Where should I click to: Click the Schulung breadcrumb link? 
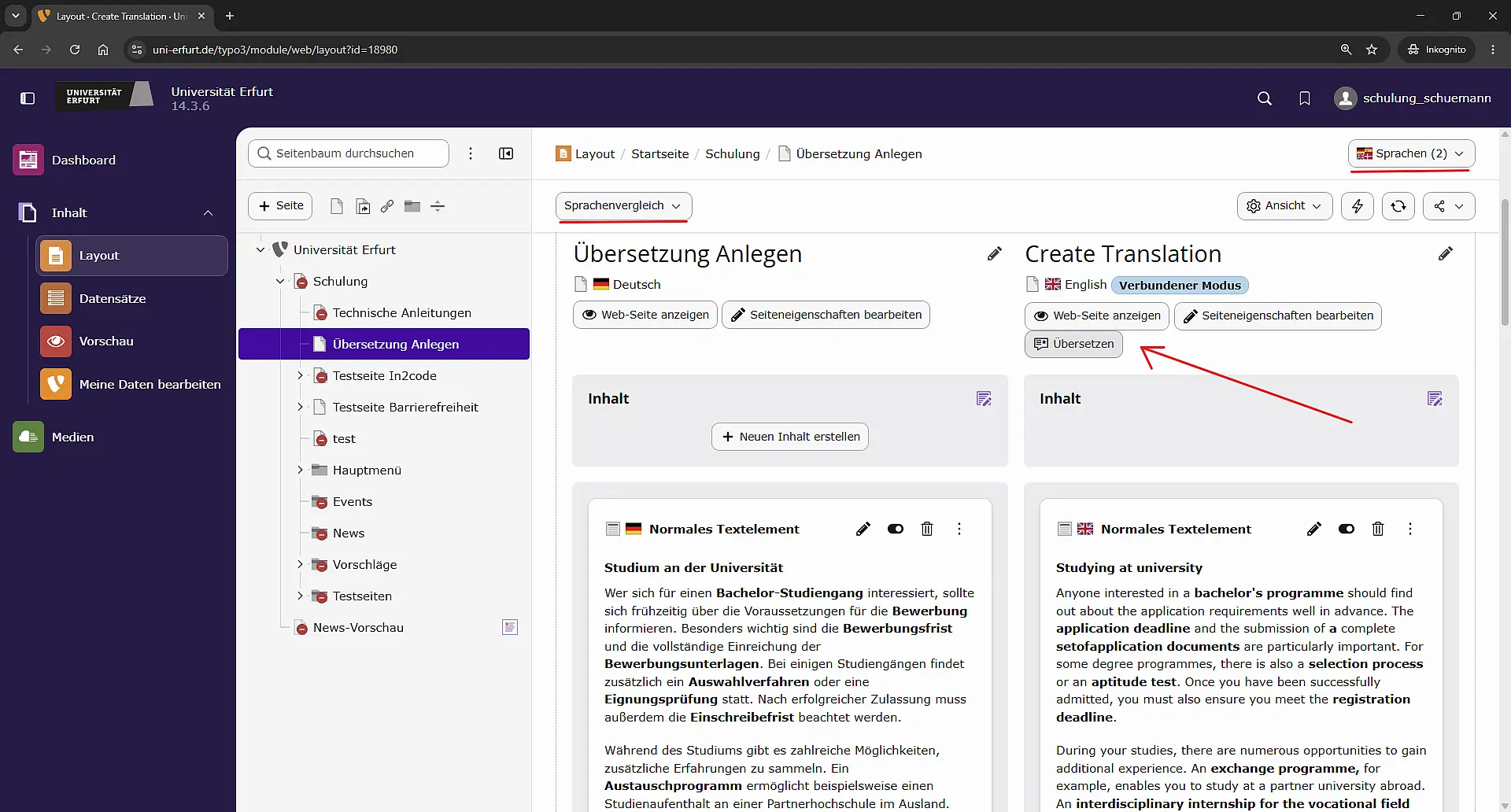pos(732,154)
